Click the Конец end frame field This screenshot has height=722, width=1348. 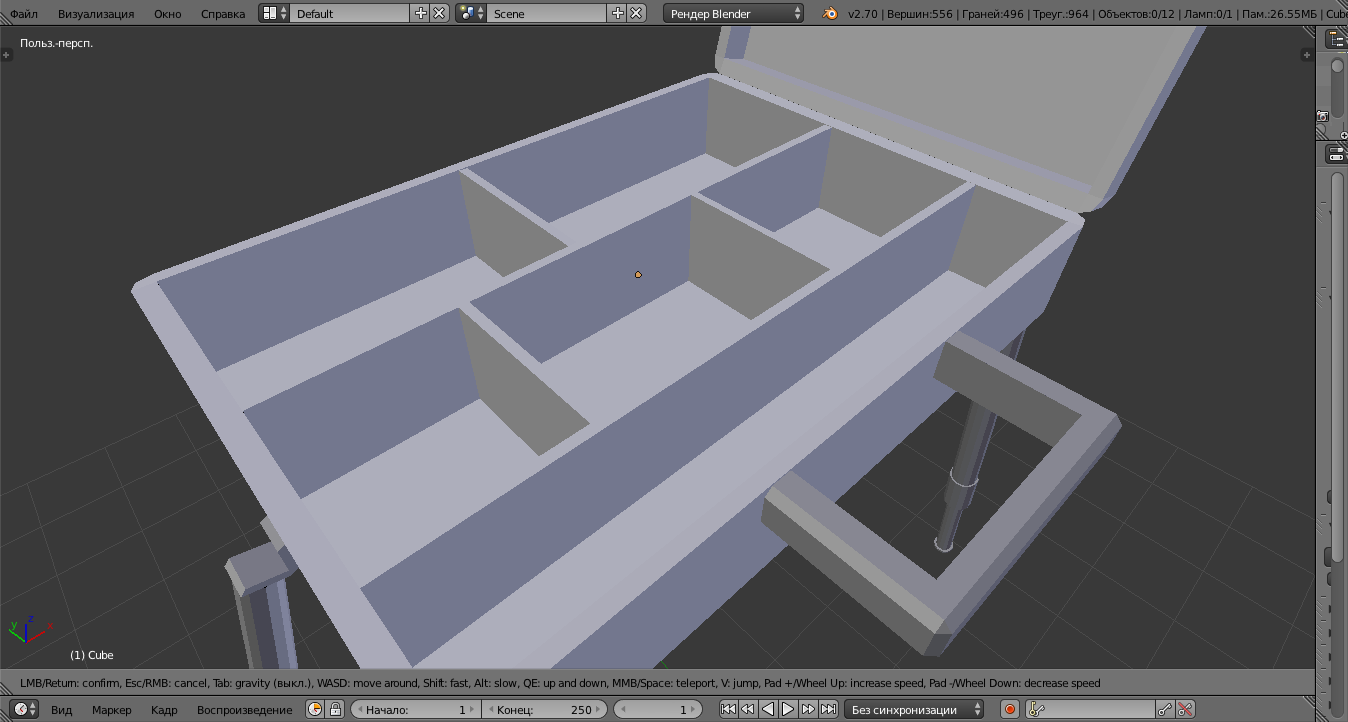tap(544, 709)
